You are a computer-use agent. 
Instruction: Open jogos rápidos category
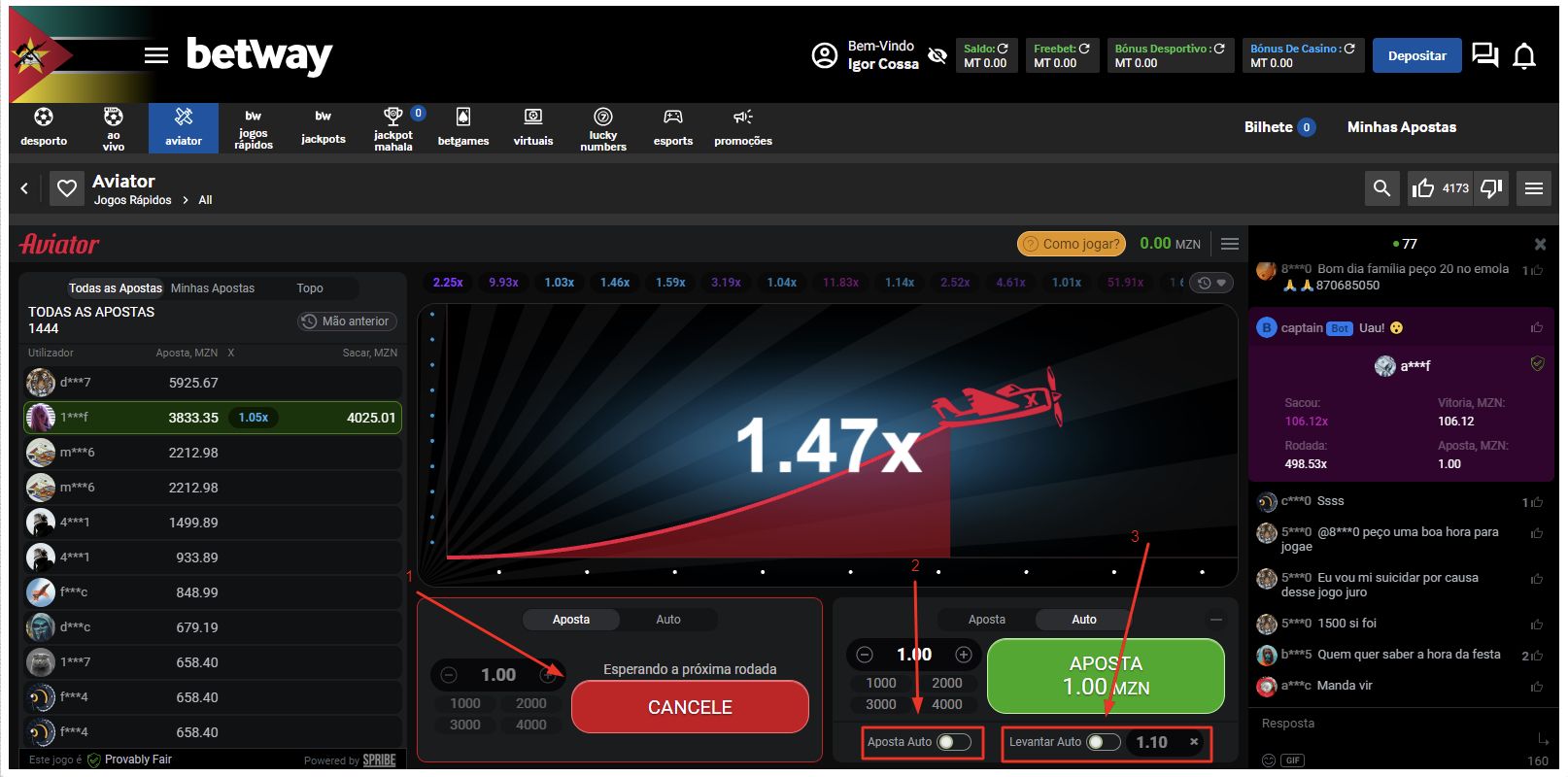coord(254,128)
